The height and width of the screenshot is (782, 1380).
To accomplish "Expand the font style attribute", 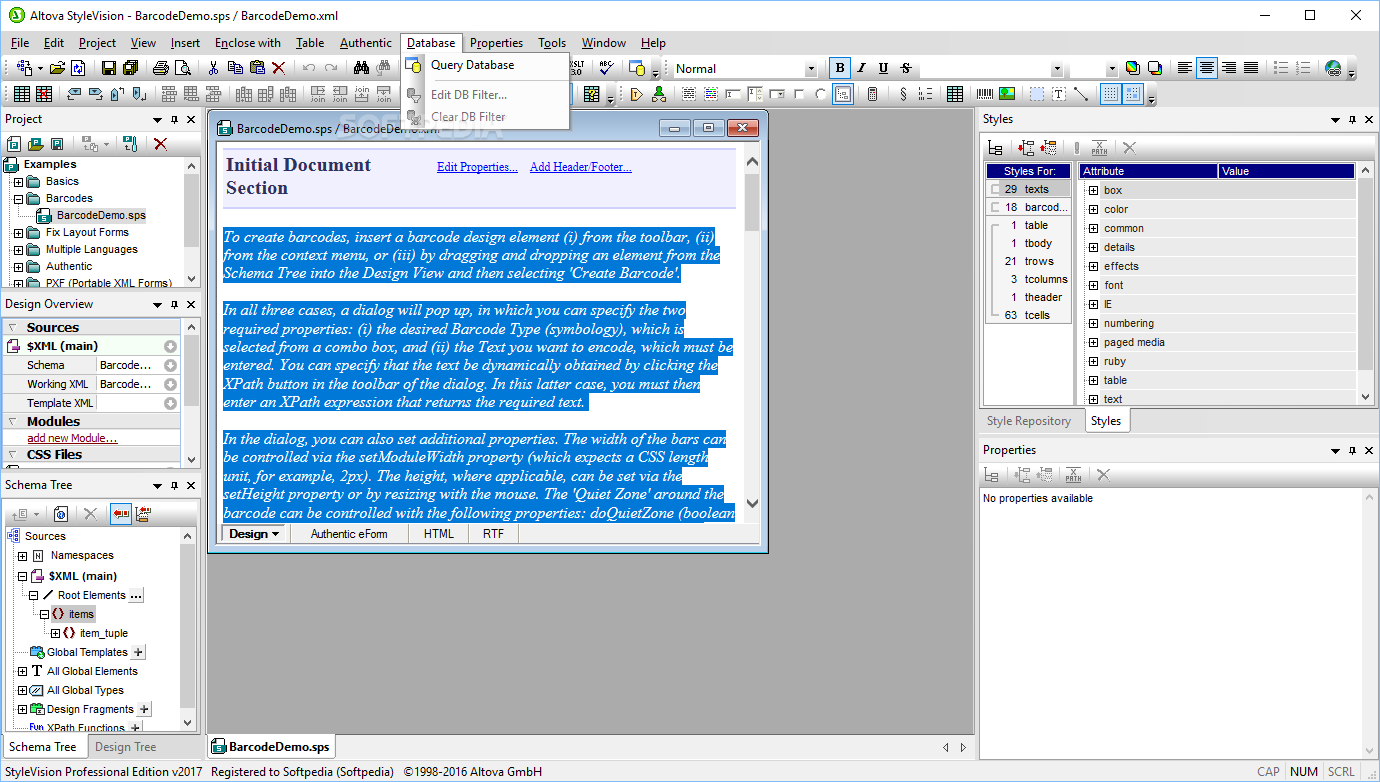I will [1093, 285].
